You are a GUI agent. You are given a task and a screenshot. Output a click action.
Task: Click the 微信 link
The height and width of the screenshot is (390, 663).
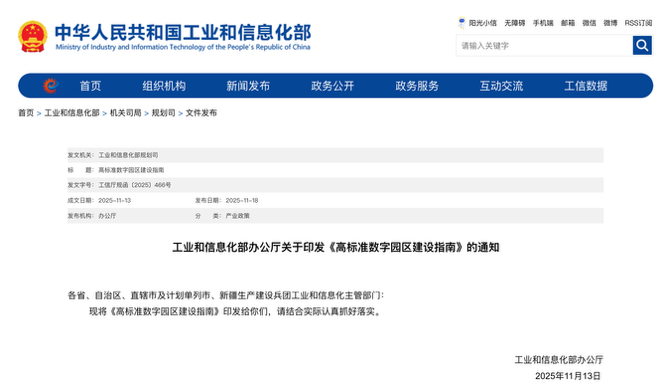coord(589,23)
